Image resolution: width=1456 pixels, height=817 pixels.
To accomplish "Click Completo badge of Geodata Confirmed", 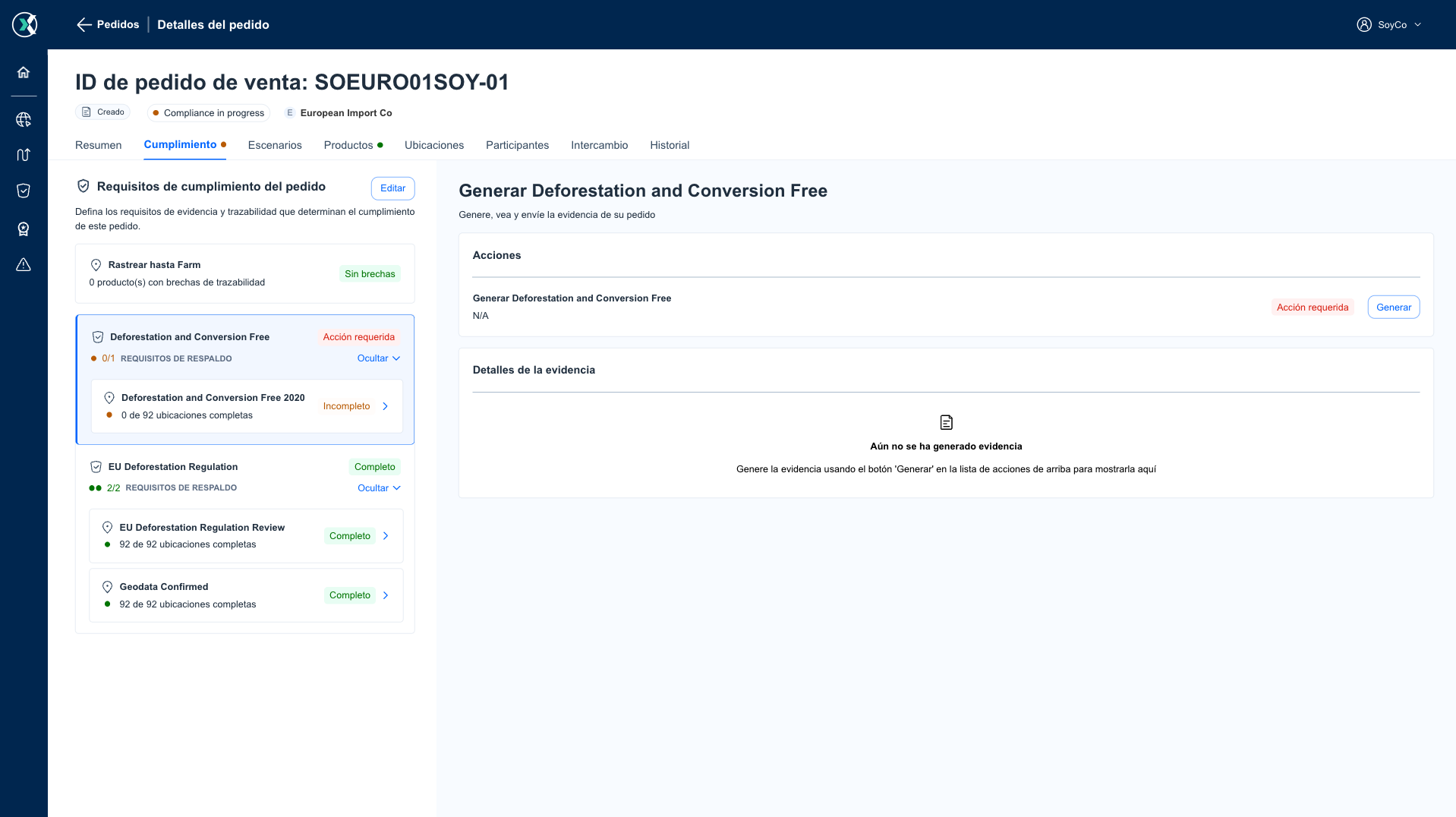I will (x=350, y=595).
